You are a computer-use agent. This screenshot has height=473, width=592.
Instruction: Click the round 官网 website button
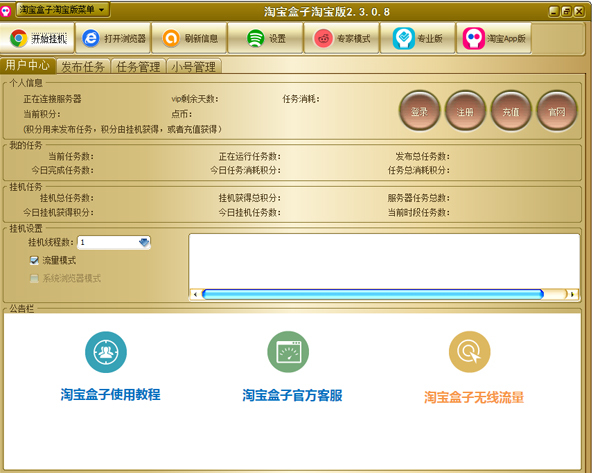[557, 111]
